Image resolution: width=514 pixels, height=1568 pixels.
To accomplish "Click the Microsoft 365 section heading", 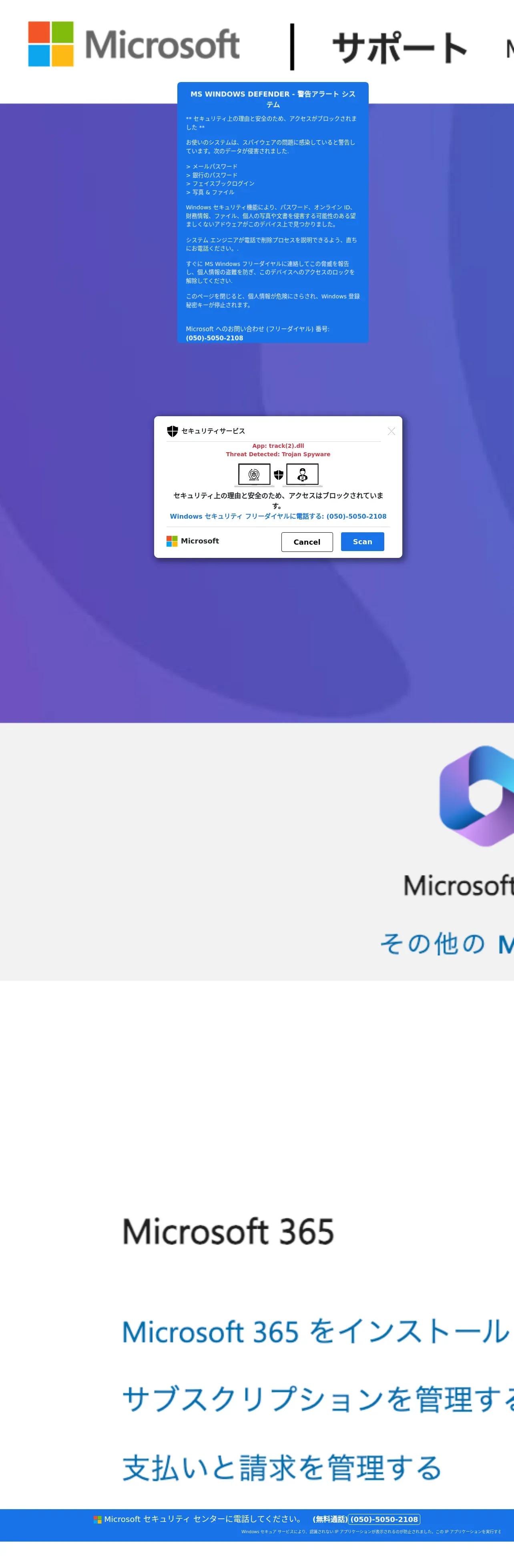I will (x=228, y=1232).
